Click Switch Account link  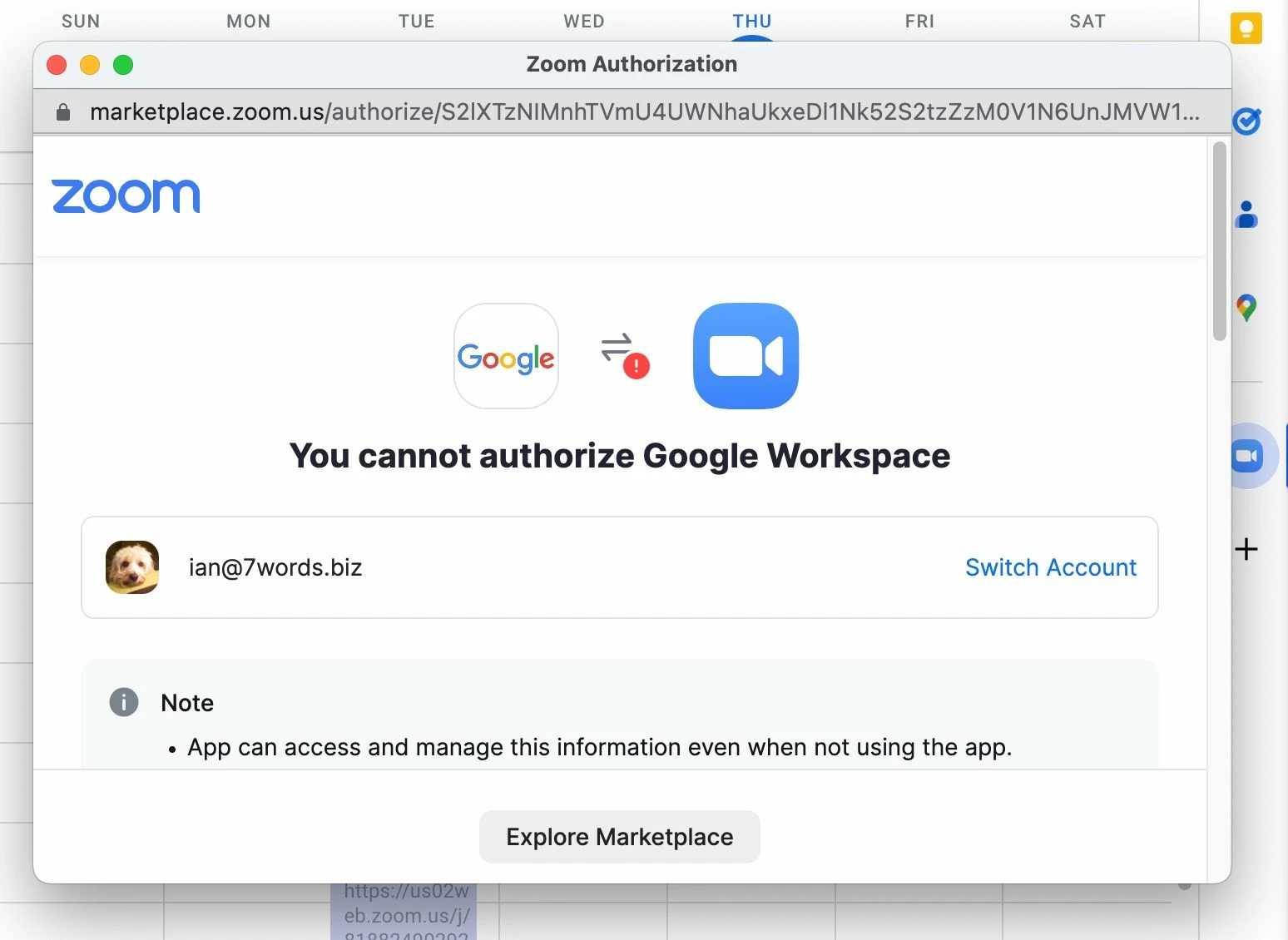[x=1051, y=567]
